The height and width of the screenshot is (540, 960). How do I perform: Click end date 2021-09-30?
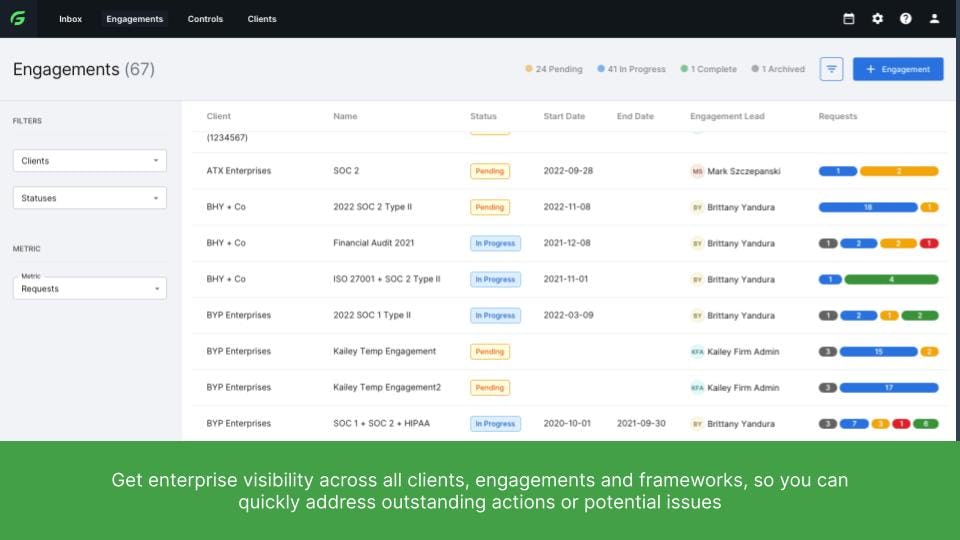pyautogui.click(x=641, y=424)
